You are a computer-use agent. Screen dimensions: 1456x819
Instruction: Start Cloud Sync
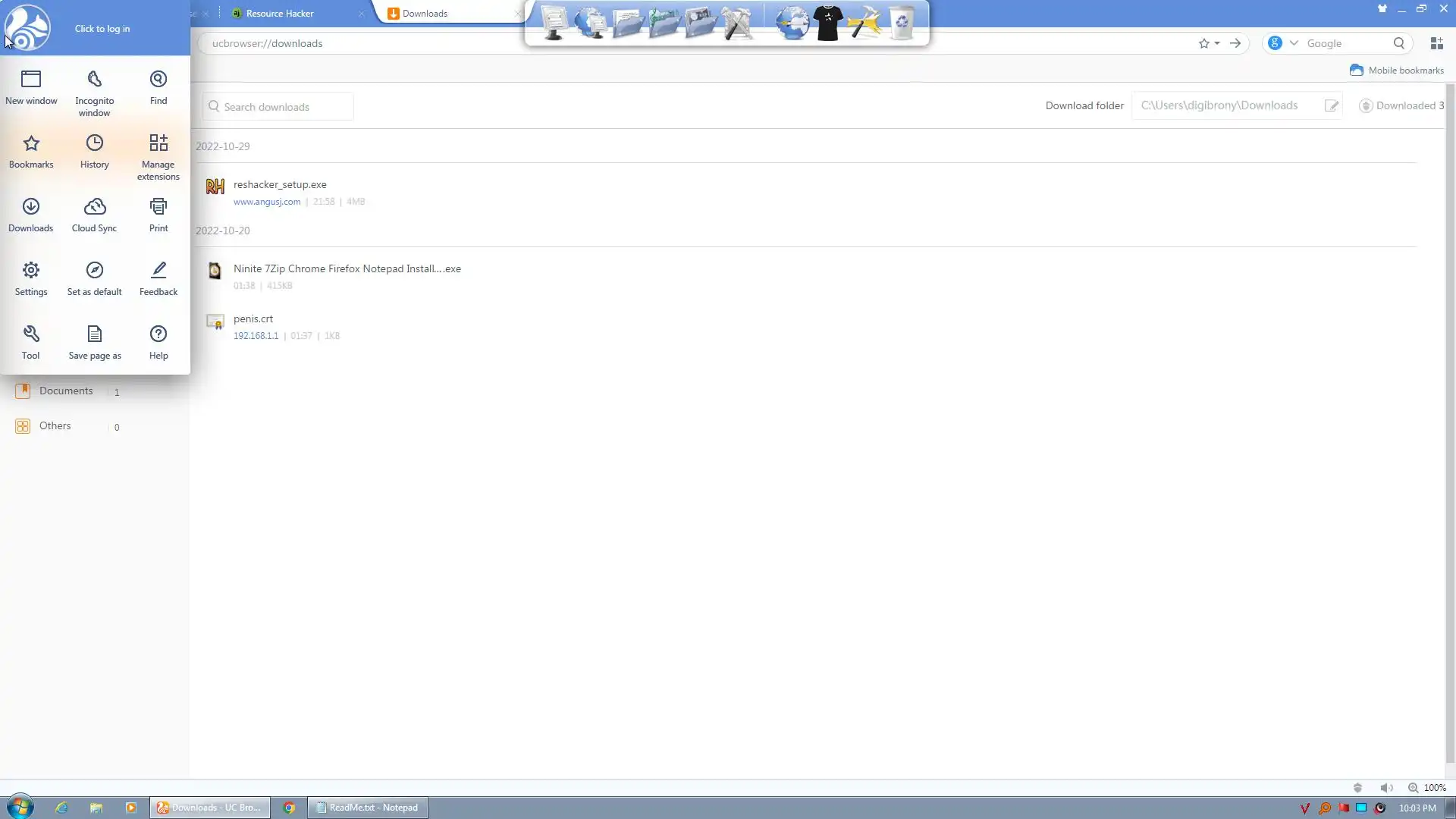94,215
